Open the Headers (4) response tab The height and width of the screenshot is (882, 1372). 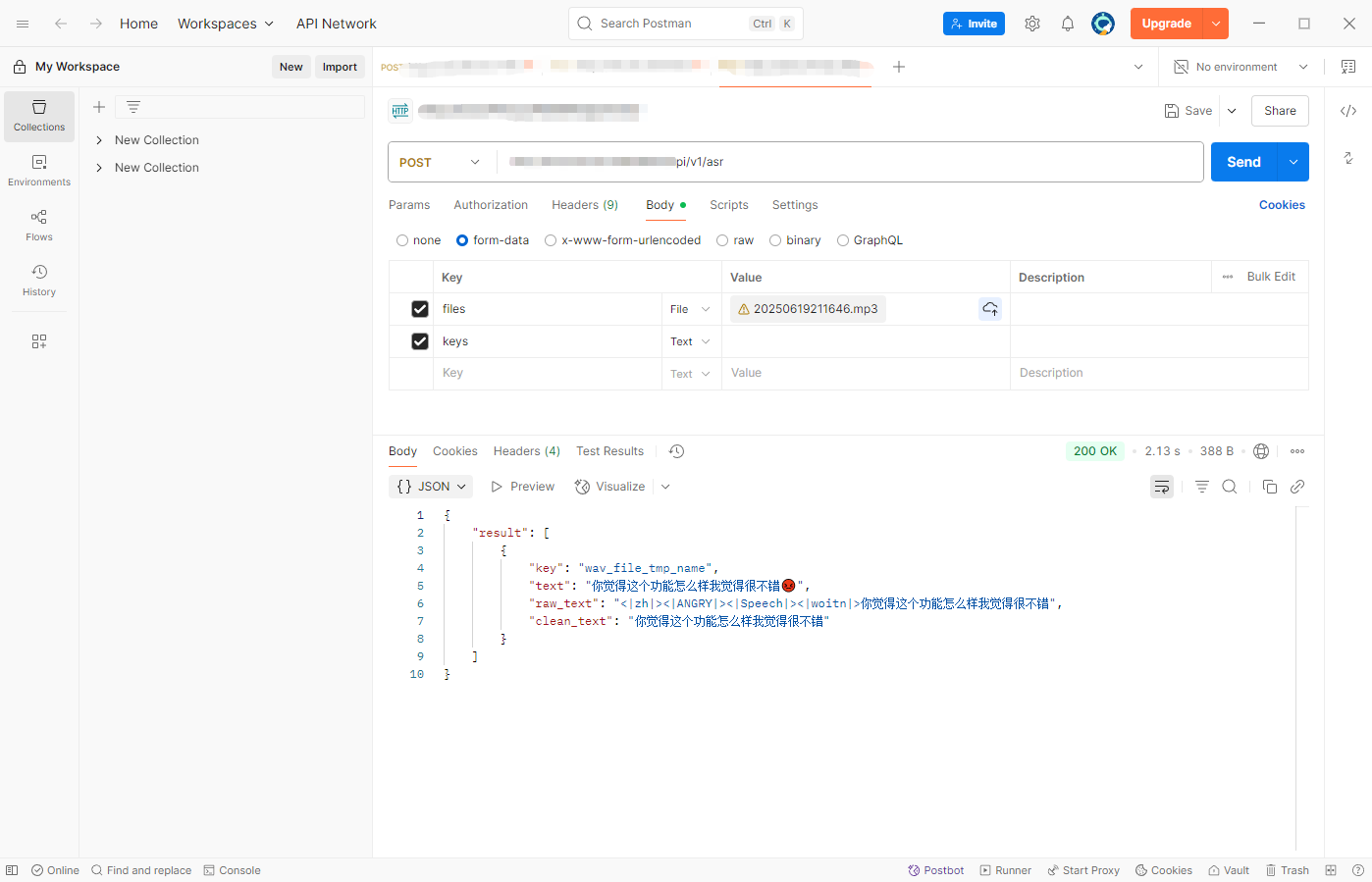(x=526, y=451)
